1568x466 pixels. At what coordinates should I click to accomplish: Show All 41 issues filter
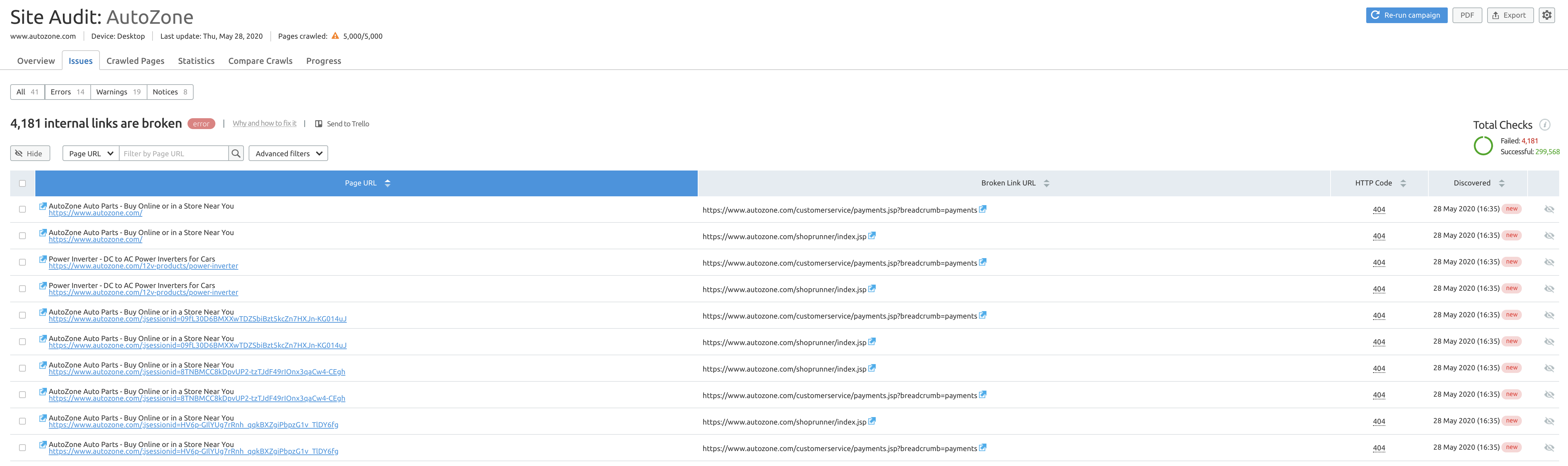pos(28,92)
